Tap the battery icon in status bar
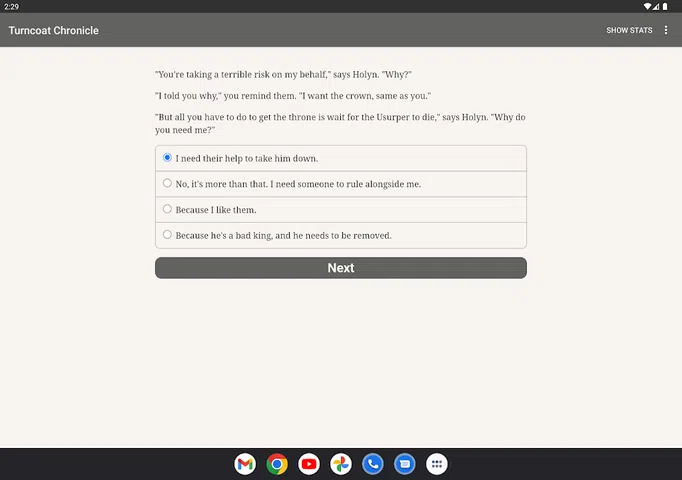Image resolution: width=682 pixels, height=480 pixels. click(666, 6)
